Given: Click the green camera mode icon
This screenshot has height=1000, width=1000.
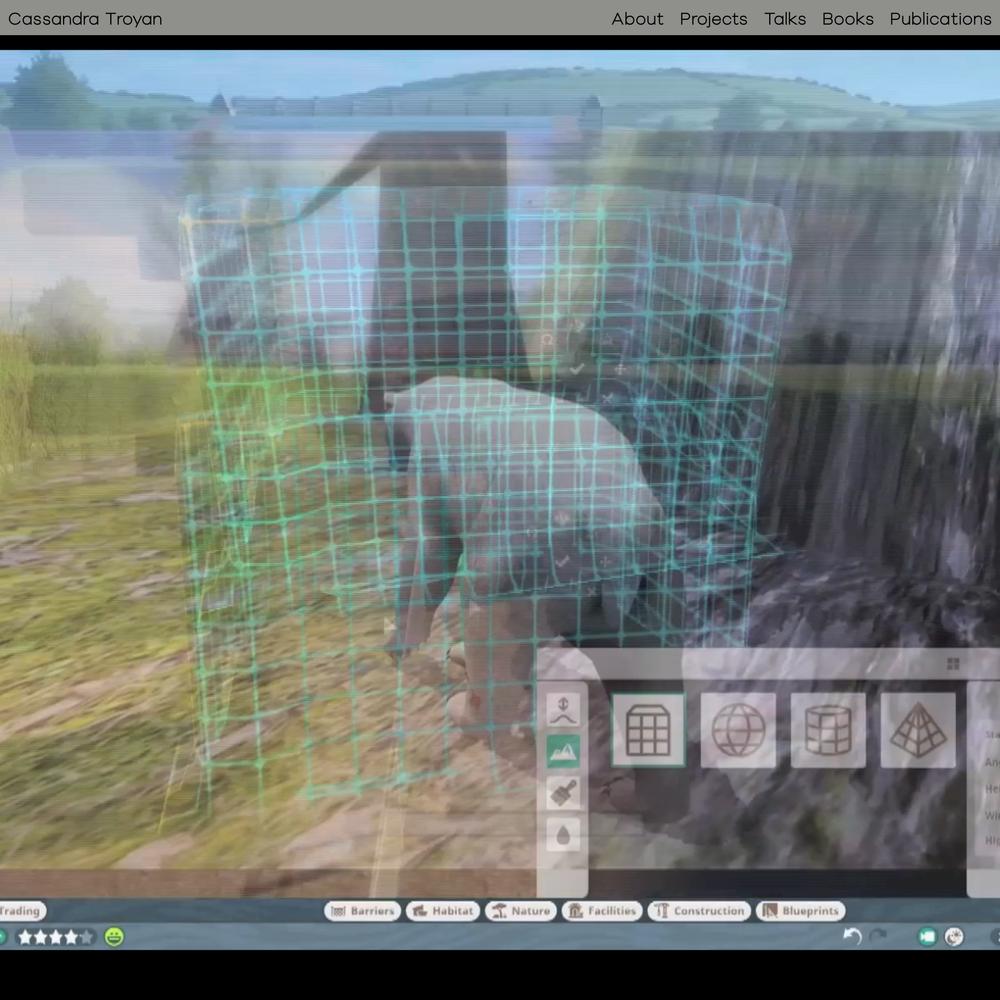Looking at the screenshot, I should (927, 936).
